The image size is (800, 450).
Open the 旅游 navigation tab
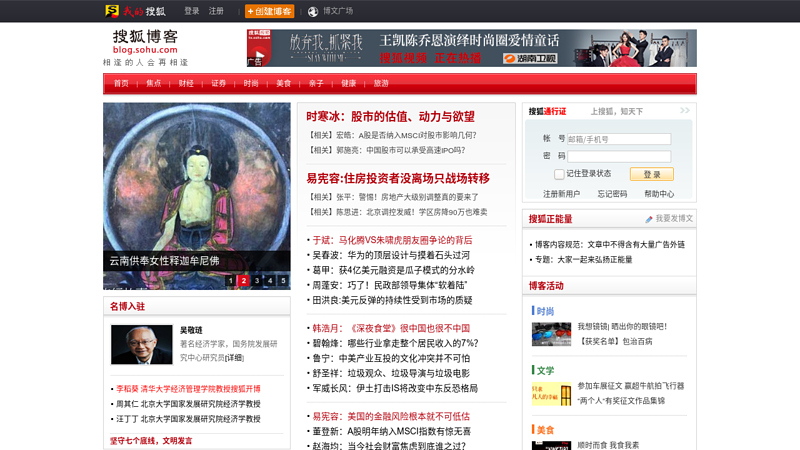coord(381,83)
